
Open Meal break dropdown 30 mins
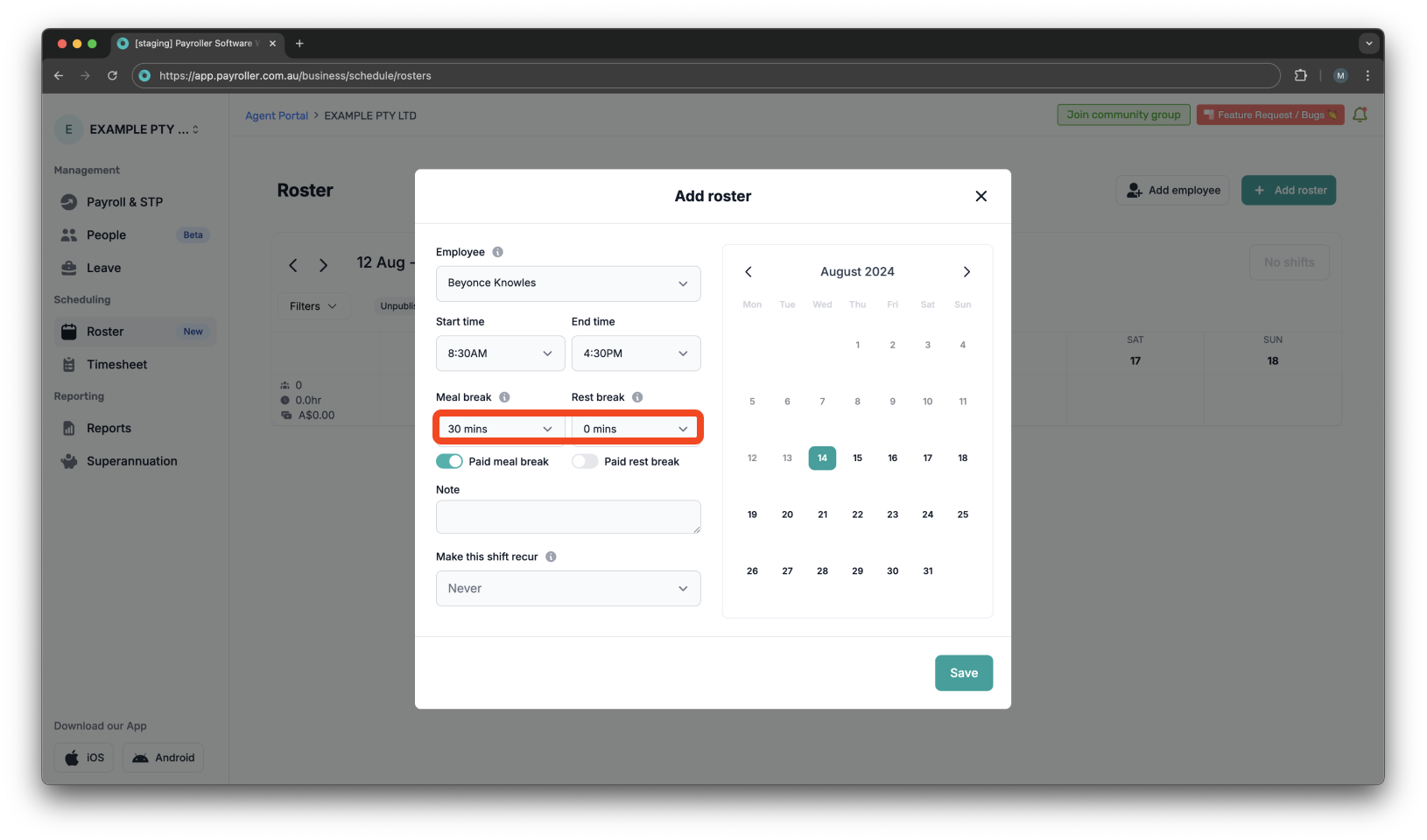[x=501, y=429]
